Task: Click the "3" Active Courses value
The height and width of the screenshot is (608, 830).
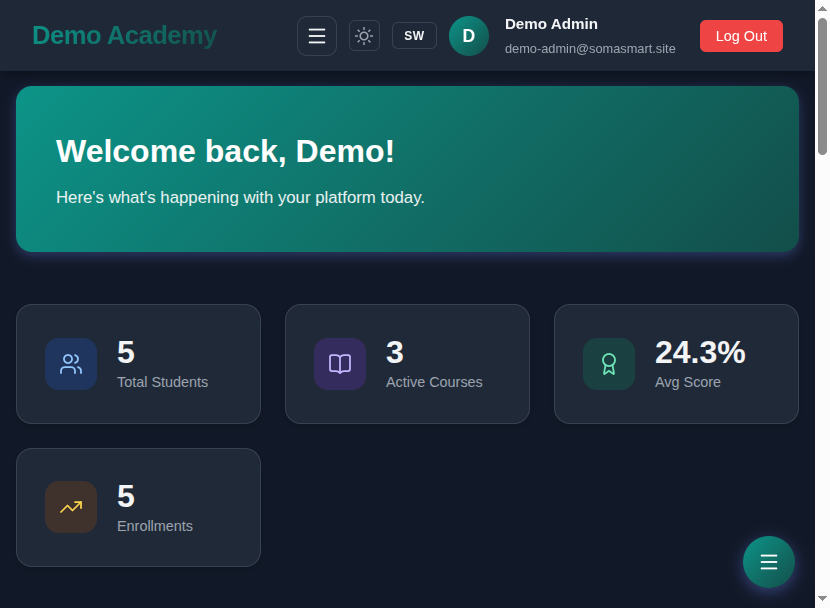Action: [x=395, y=352]
